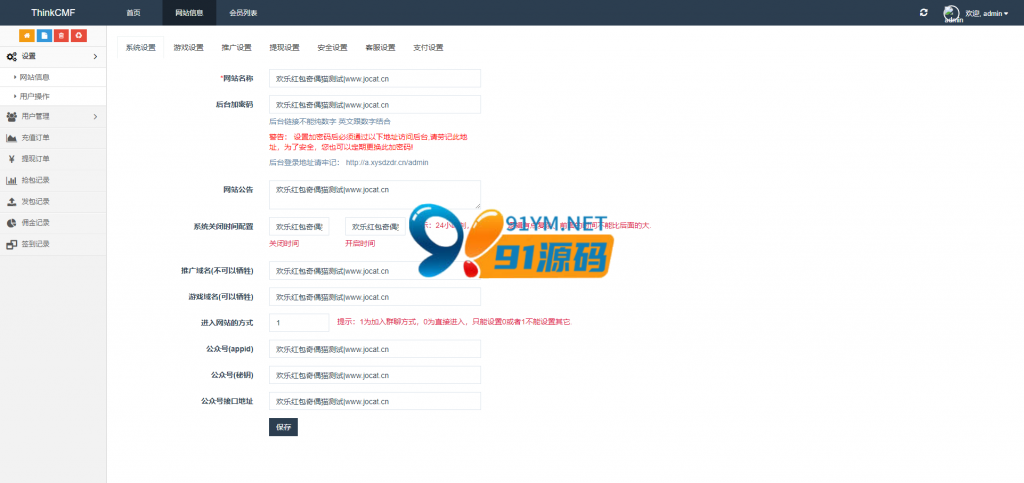Focus the 网站公告 textarea

click(x=375, y=195)
